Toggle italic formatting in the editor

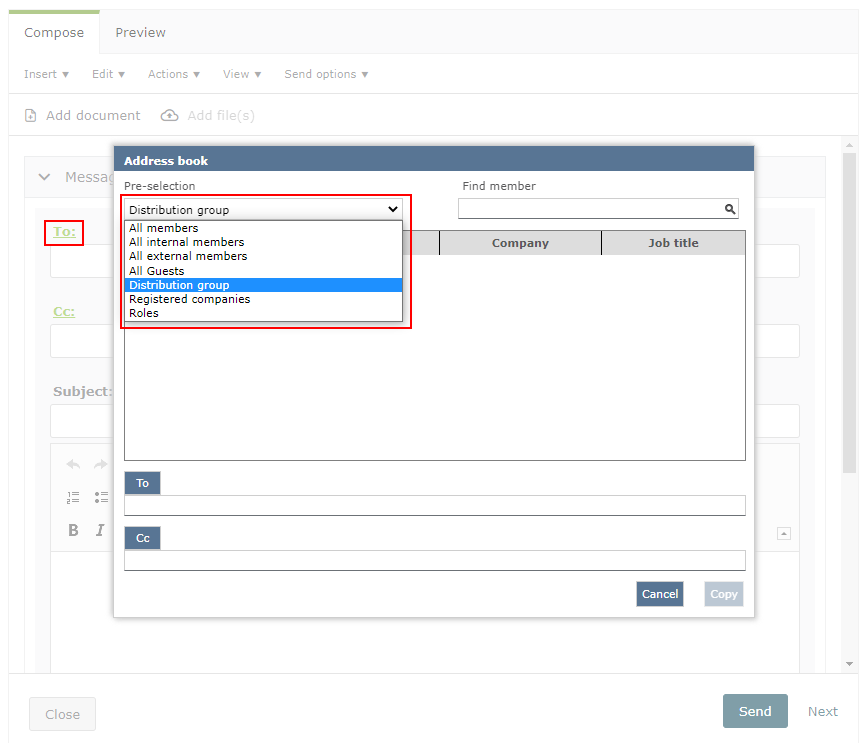coord(100,530)
